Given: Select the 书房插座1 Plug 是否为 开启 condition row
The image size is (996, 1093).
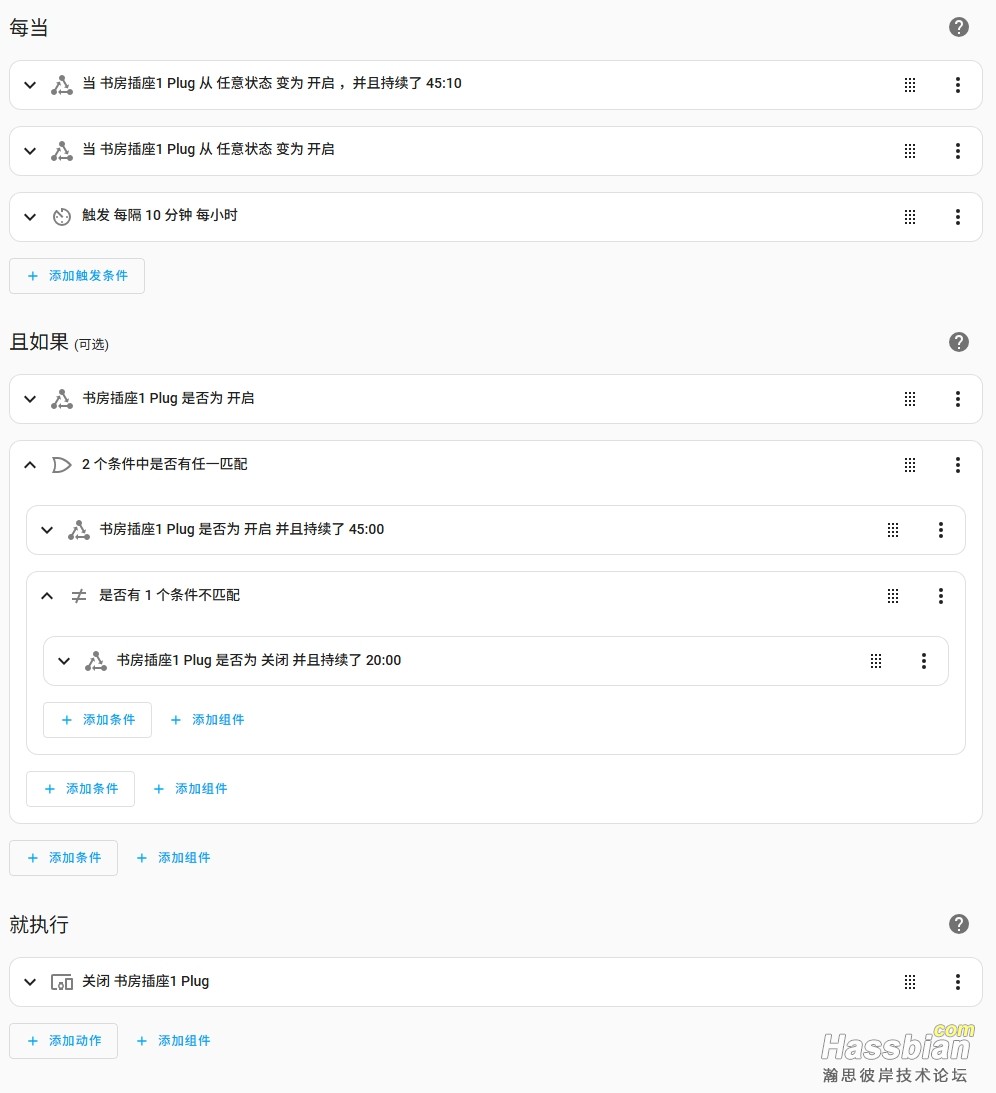Looking at the screenshot, I should (496, 399).
